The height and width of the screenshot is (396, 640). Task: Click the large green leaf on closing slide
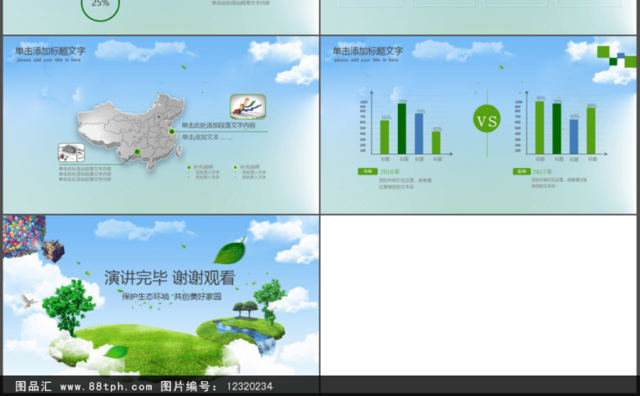point(230,251)
